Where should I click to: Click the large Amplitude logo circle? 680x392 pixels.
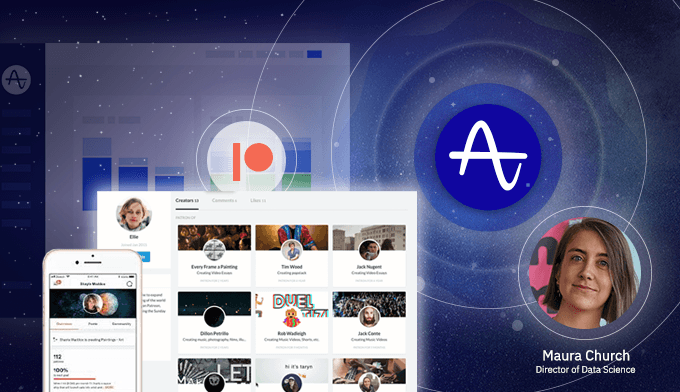point(488,157)
